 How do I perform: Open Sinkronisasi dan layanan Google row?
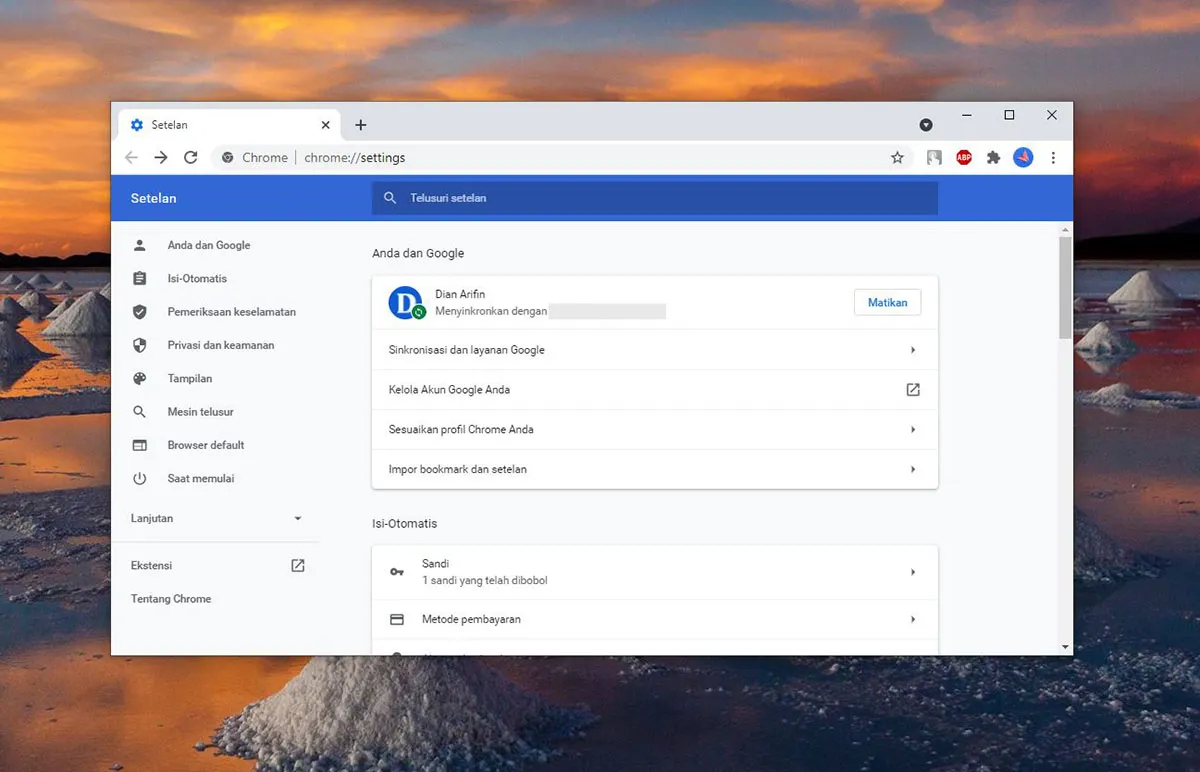654,350
